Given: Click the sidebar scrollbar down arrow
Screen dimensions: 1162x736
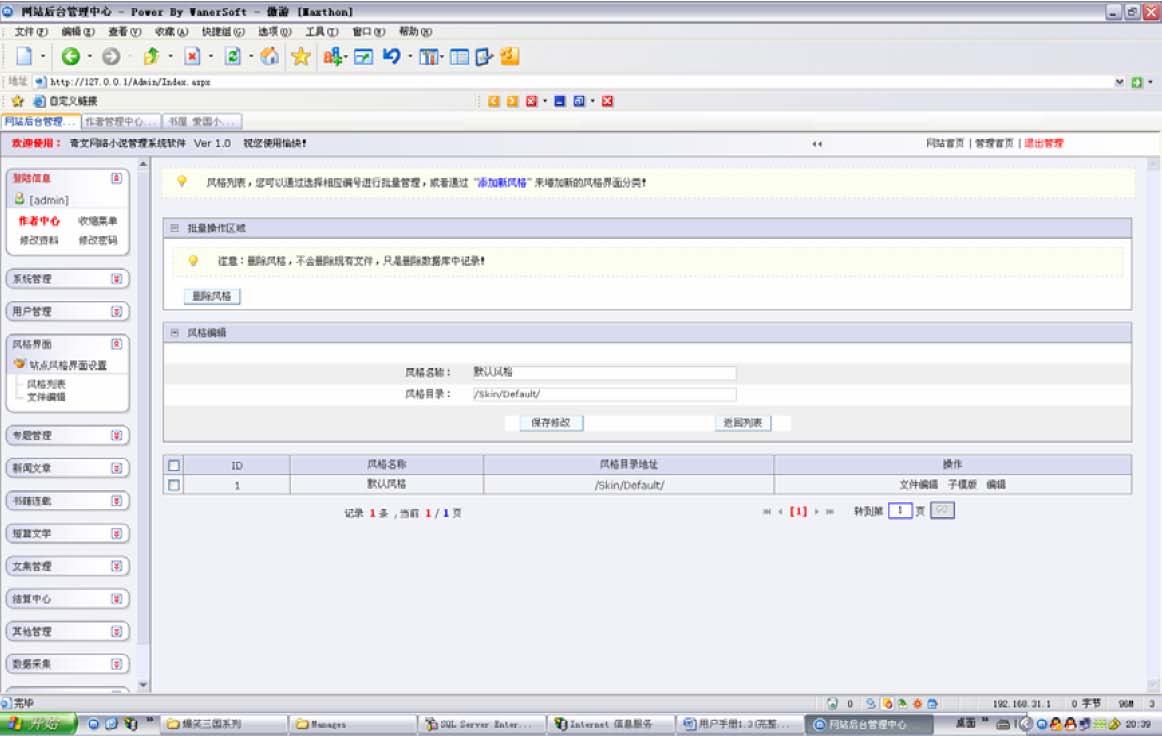Looking at the screenshot, I should click(143, 686).
